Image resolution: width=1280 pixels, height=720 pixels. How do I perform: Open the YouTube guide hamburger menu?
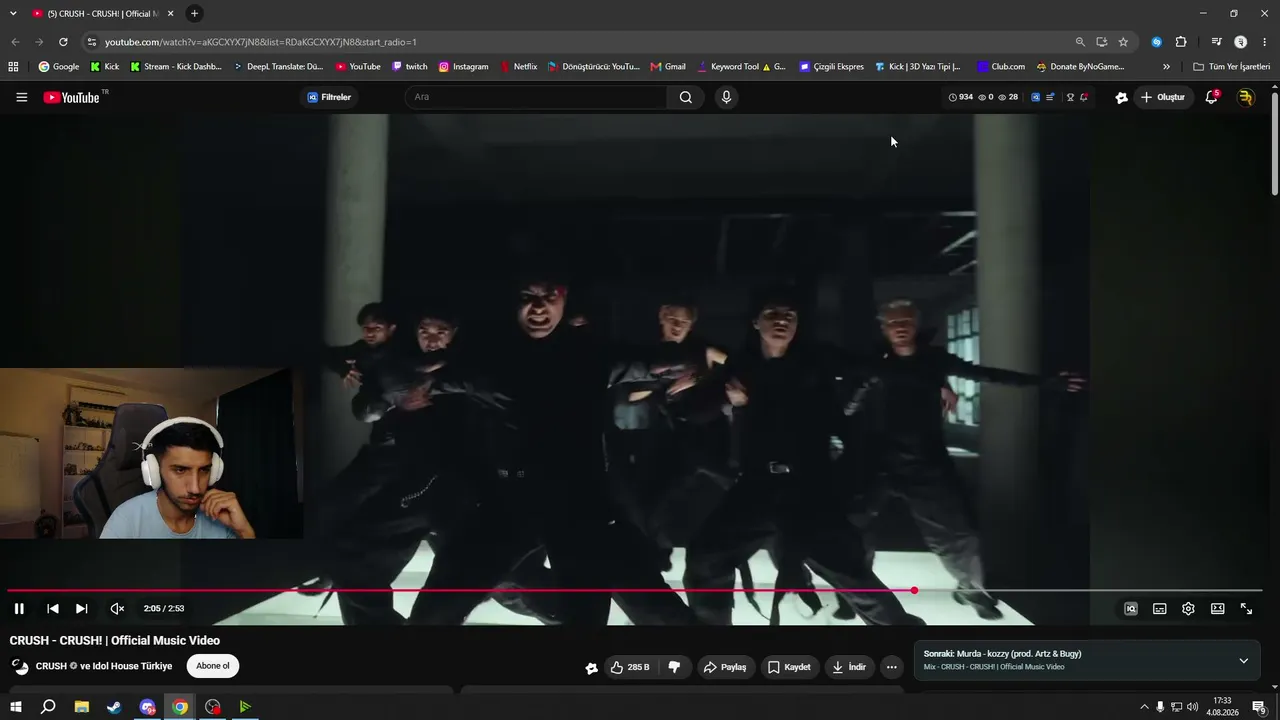21,97
